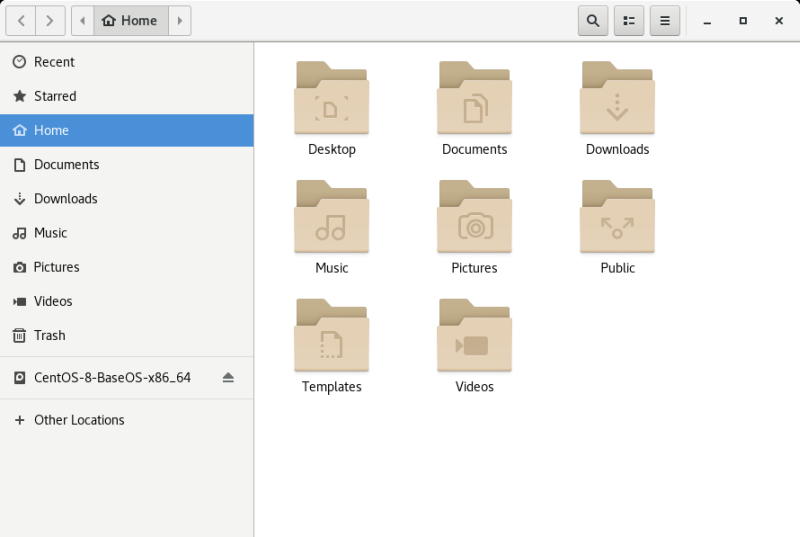Go to Music in the sidebar
This screenshot has height=537, width=800.
pyautogui.click(x=127, y=233)
